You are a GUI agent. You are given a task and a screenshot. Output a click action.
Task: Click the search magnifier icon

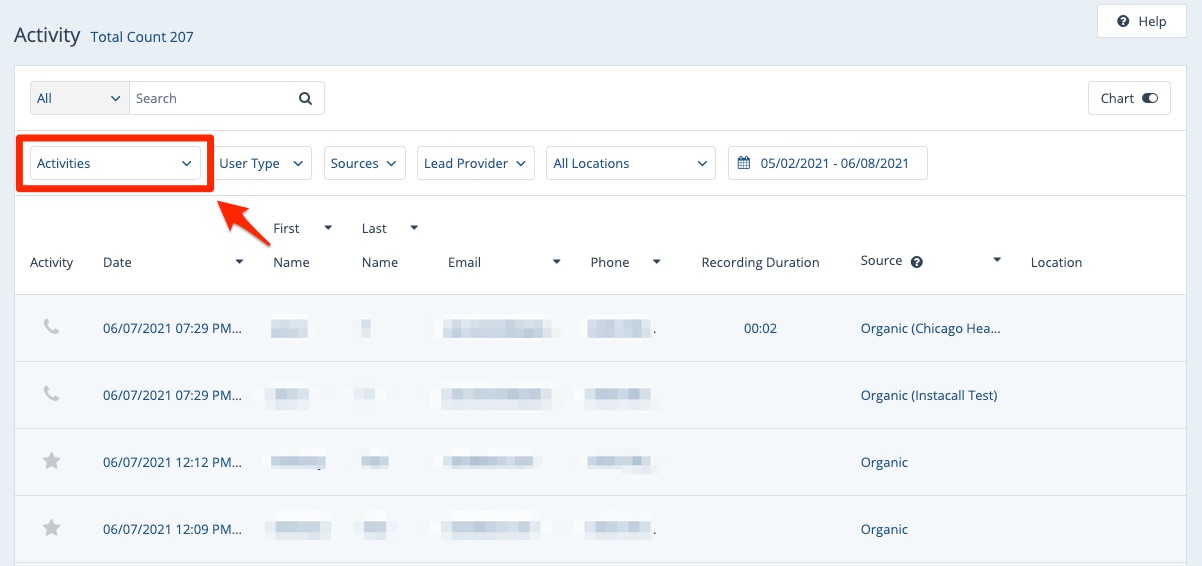(306, 98)
